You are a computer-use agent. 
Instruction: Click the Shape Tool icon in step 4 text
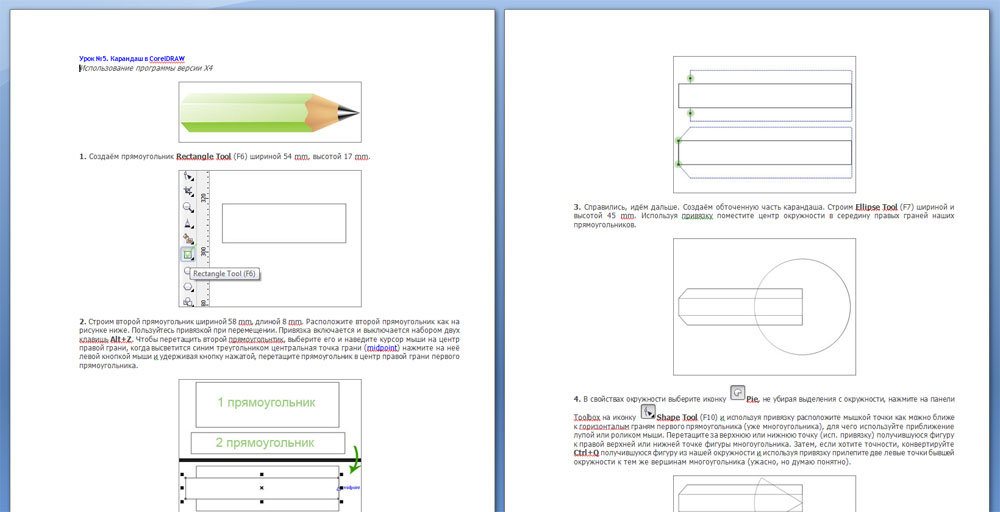(648, 412)
